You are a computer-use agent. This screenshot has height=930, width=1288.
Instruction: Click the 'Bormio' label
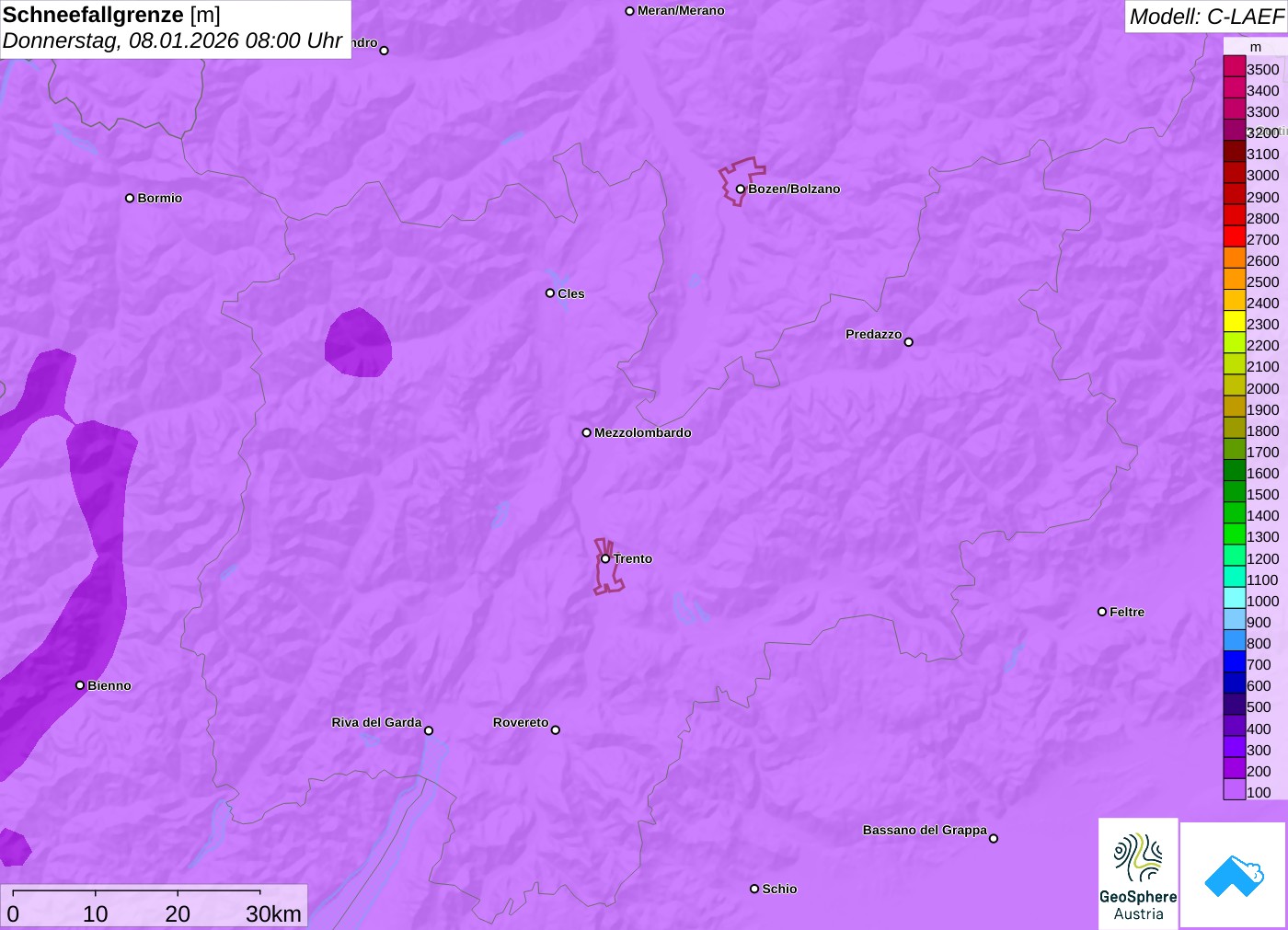tap(160, 198)
